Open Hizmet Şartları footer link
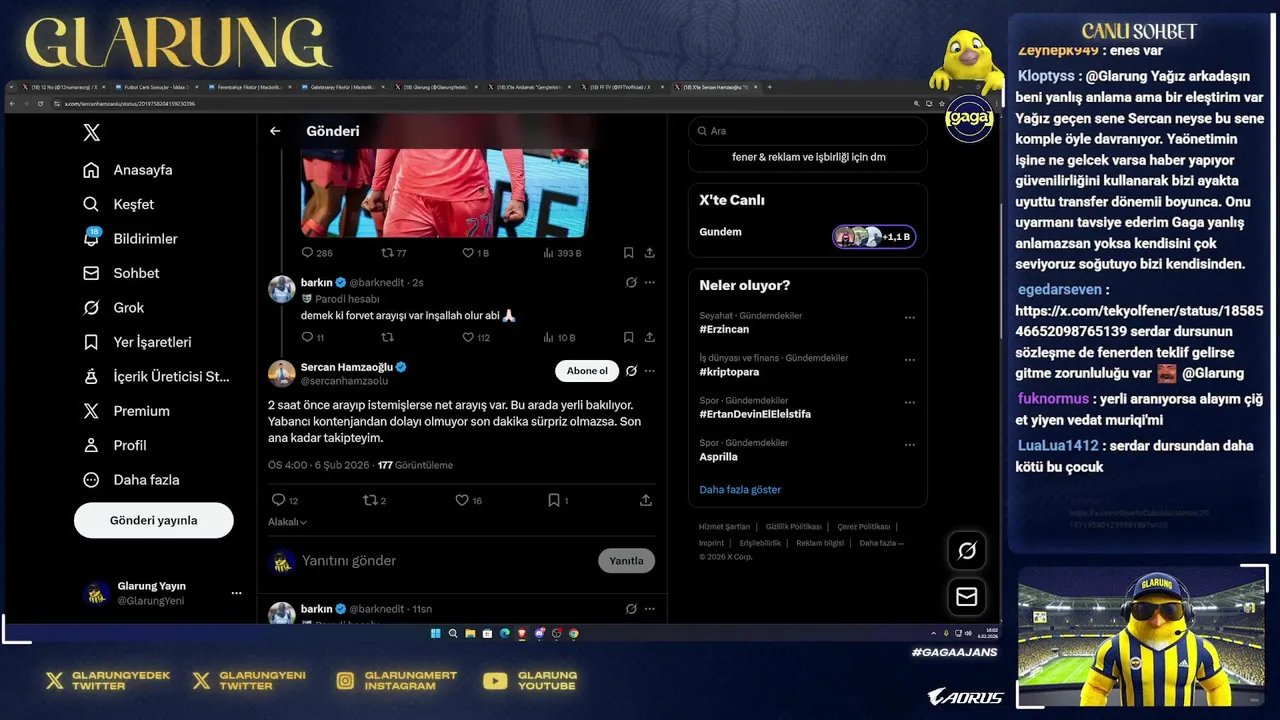This screenshot has height=720, width=1280. (x=724, y=527)
